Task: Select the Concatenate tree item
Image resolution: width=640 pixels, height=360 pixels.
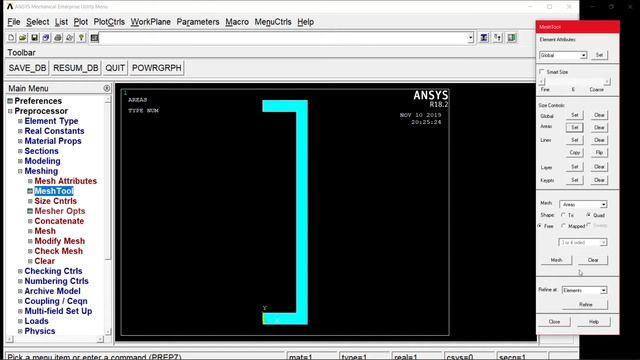Action: 59,221
